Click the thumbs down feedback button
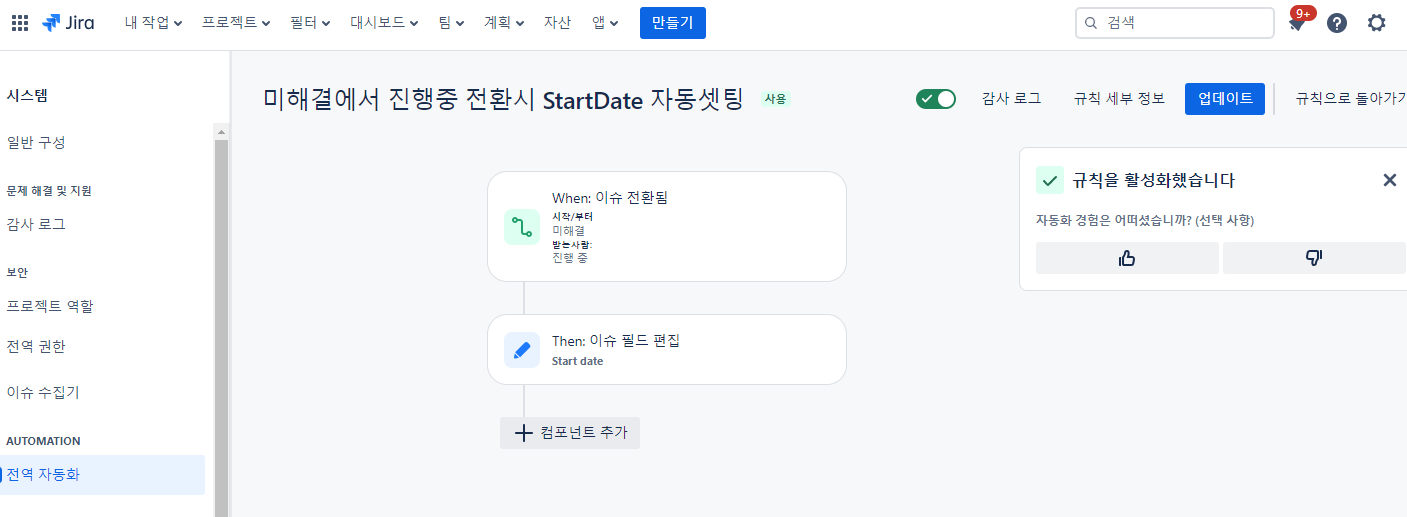The height and width of the screenshot is (517, 1407). point(1314,258)
